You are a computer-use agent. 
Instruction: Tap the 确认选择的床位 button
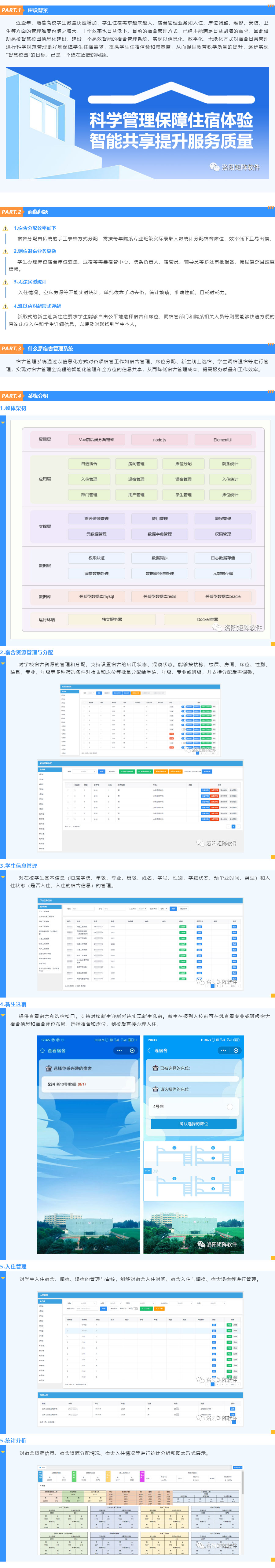193,1124
